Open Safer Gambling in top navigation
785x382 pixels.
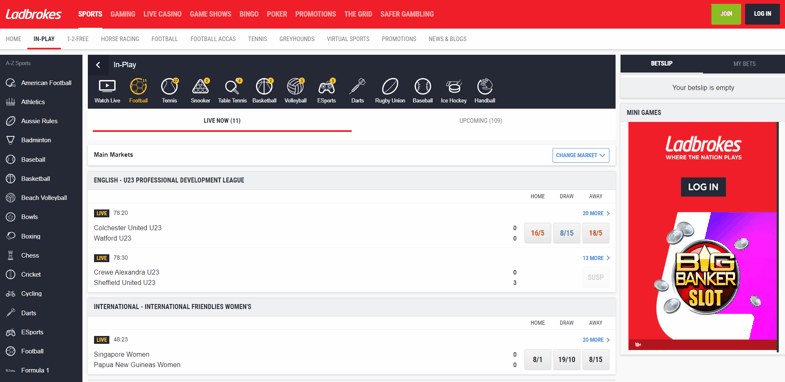click(407, 14)
